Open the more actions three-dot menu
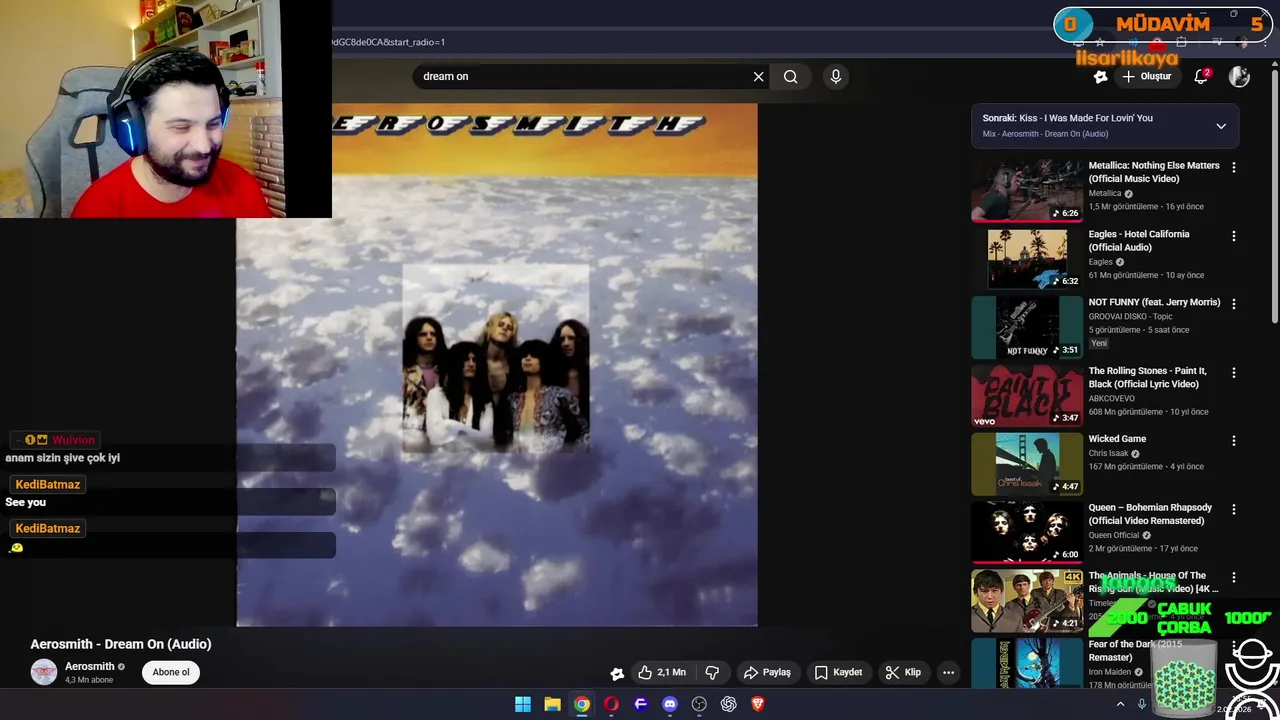 tap(948, 672)
